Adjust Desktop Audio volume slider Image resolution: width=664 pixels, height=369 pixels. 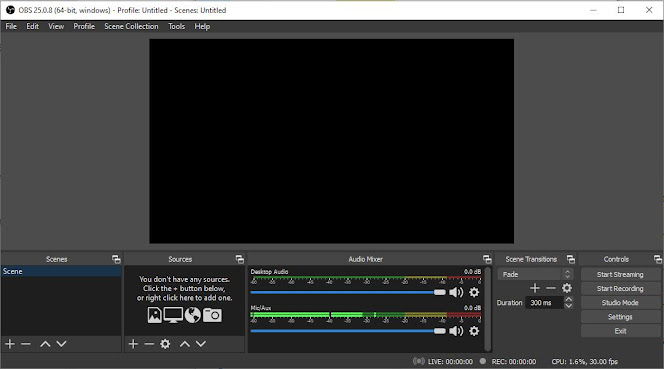click(x=348, y=292)
